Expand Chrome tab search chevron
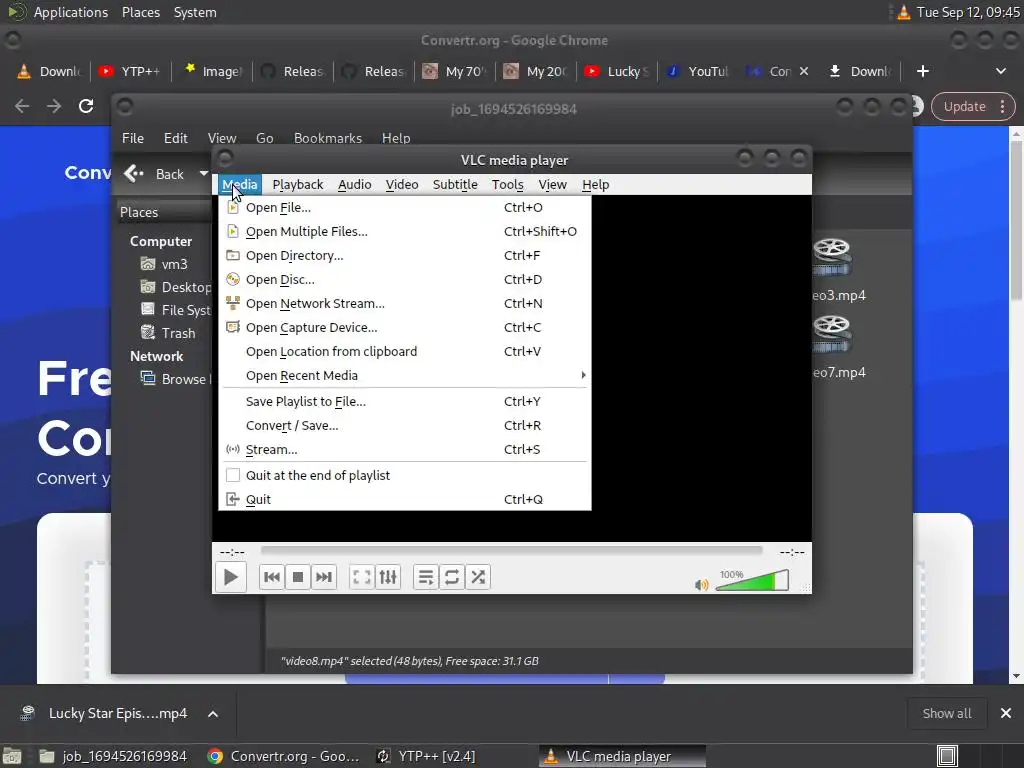Image resolution: width=1024 pixels, height=768 pixels. point(1000,71)
